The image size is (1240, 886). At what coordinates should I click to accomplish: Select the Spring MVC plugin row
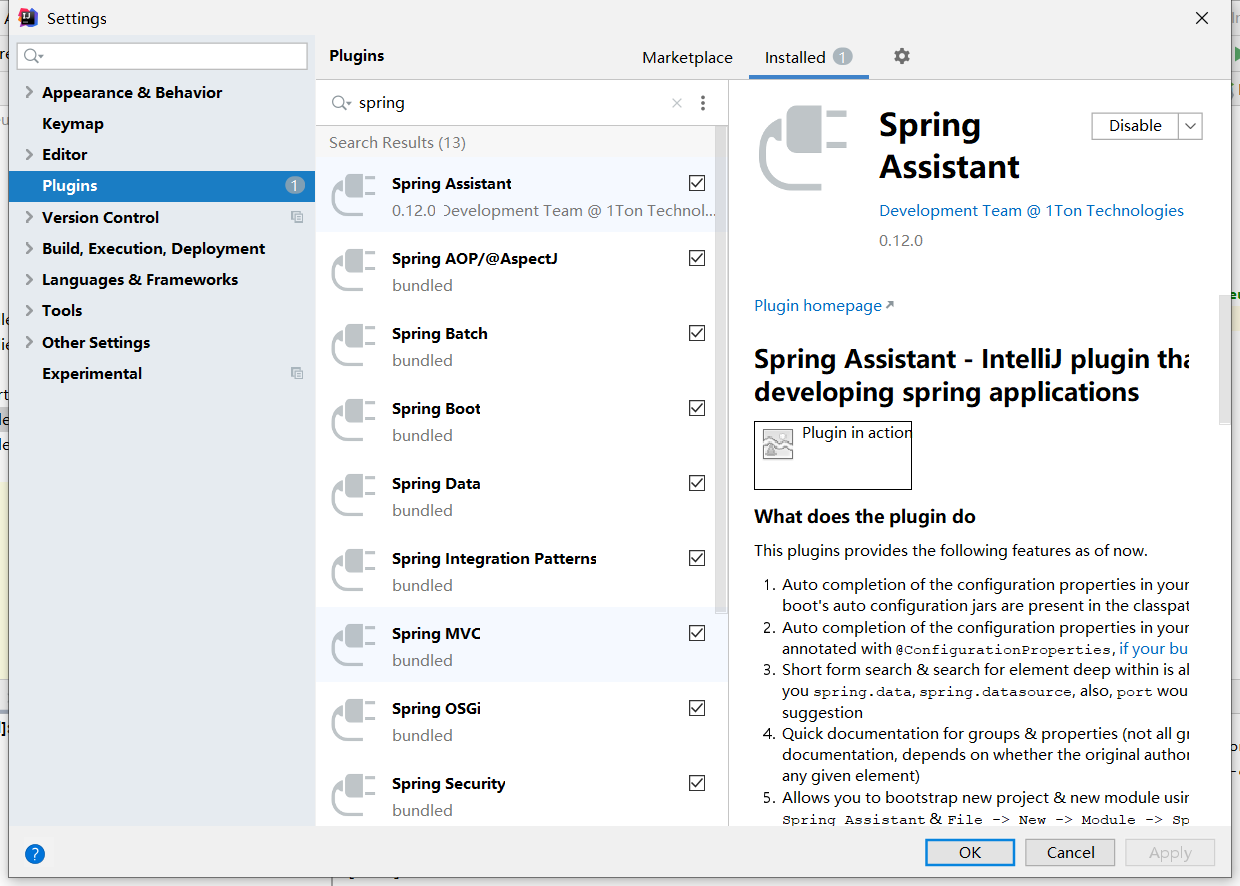tap(522, 645)
